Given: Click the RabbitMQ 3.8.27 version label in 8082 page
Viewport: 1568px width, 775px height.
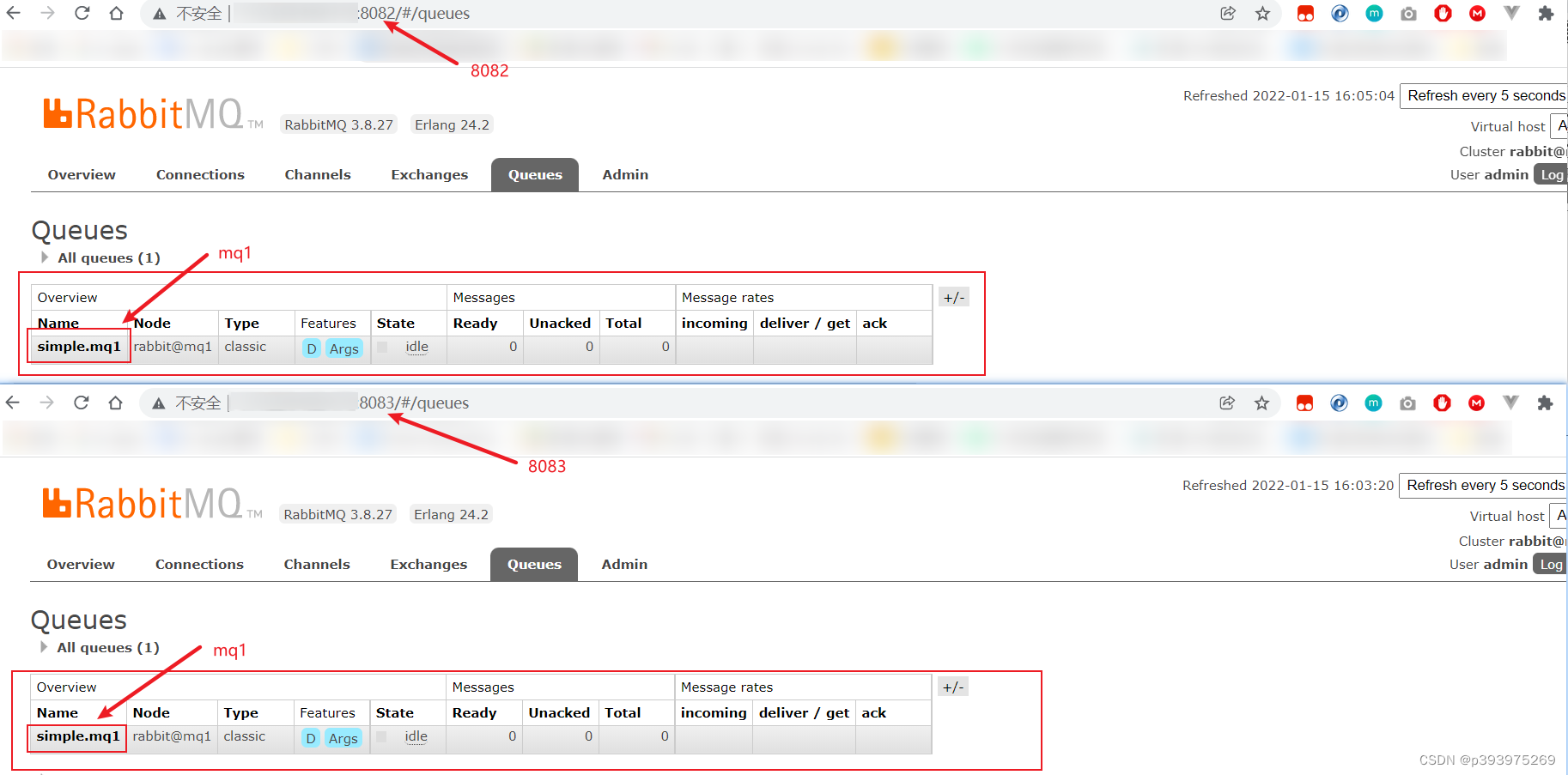Looking at the screenshot, I should [339, 125].
